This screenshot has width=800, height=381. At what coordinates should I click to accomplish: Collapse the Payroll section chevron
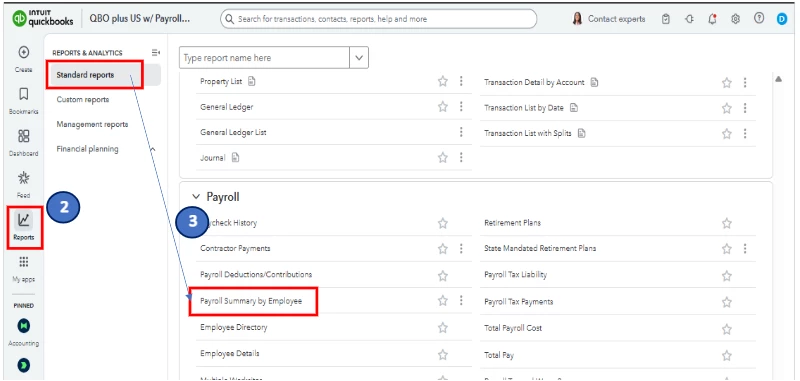(x=196, y=197)
